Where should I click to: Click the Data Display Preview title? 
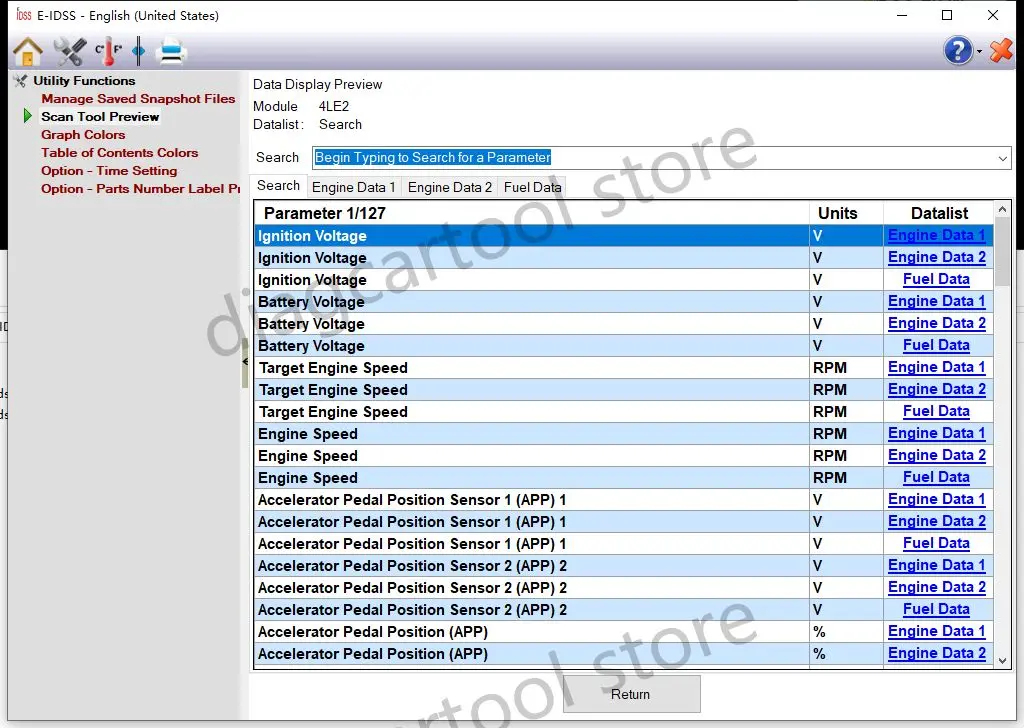click(317, 84)
